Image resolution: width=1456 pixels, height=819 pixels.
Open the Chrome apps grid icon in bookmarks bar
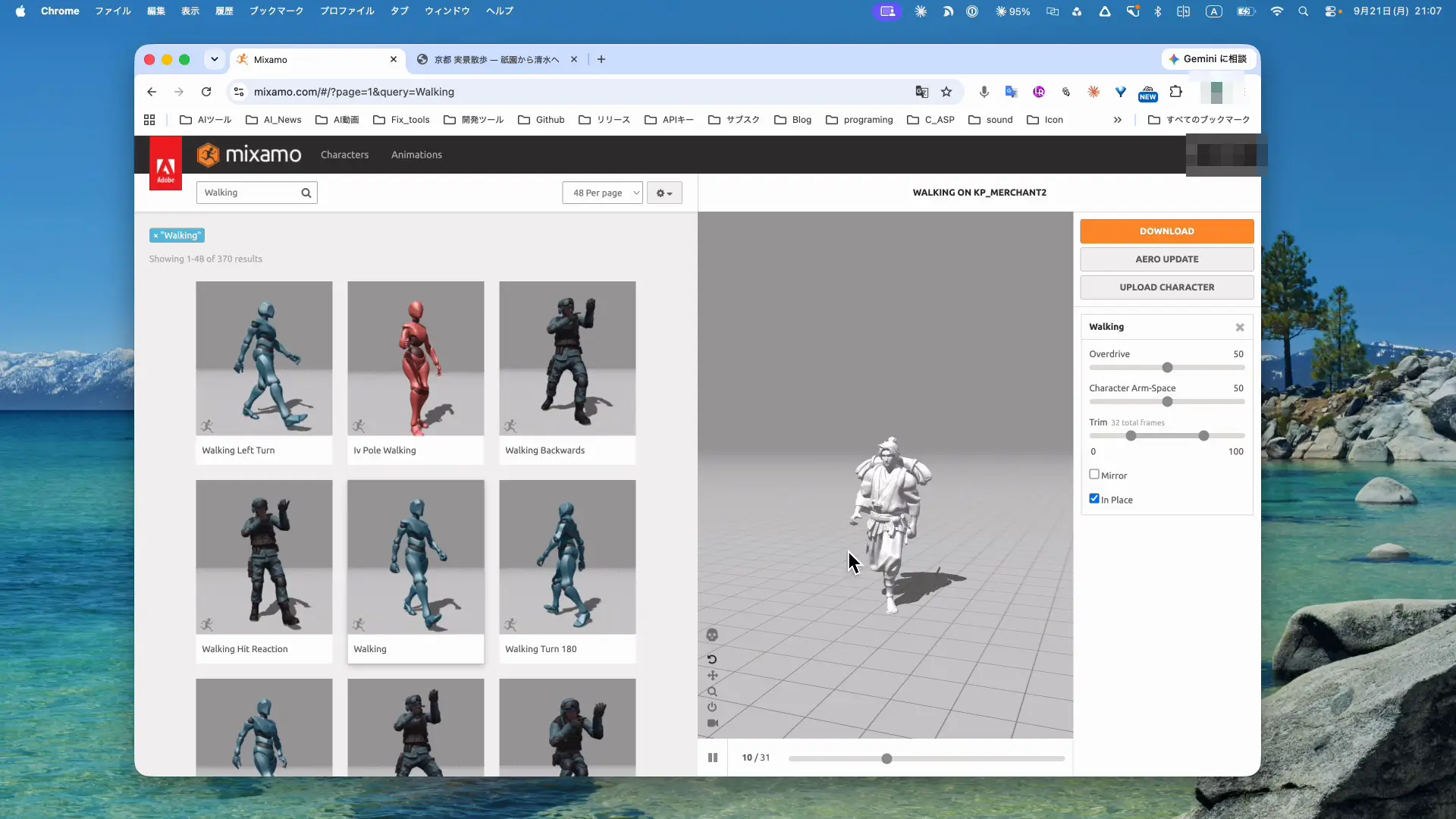[149, 120]
